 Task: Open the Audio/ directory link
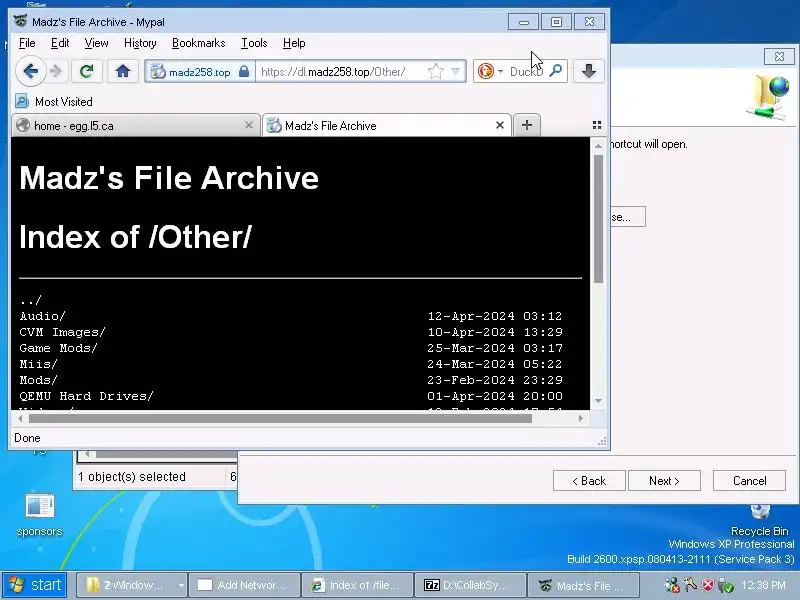(x=42, y=316)
